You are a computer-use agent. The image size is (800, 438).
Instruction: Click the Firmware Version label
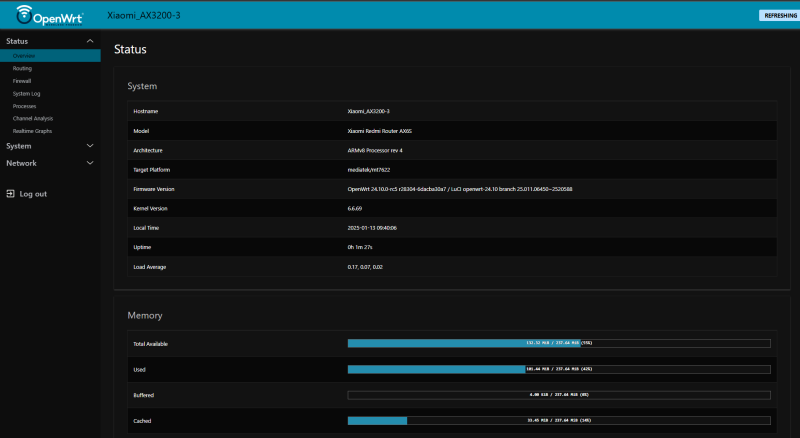[154, 189]
